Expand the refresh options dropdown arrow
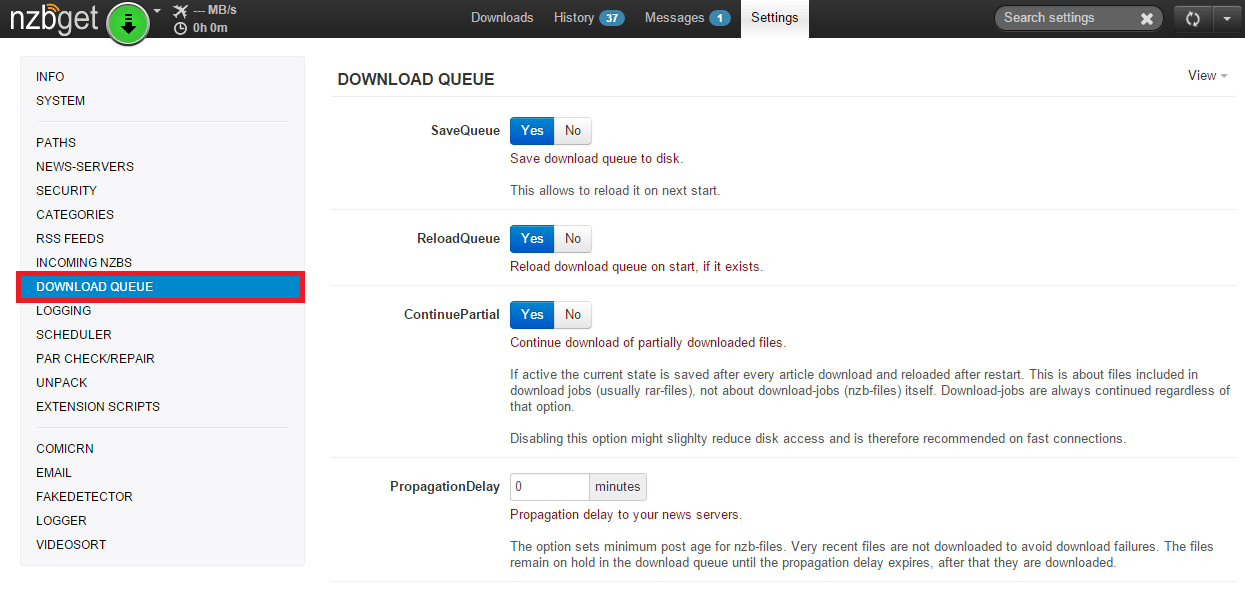 1227,19
